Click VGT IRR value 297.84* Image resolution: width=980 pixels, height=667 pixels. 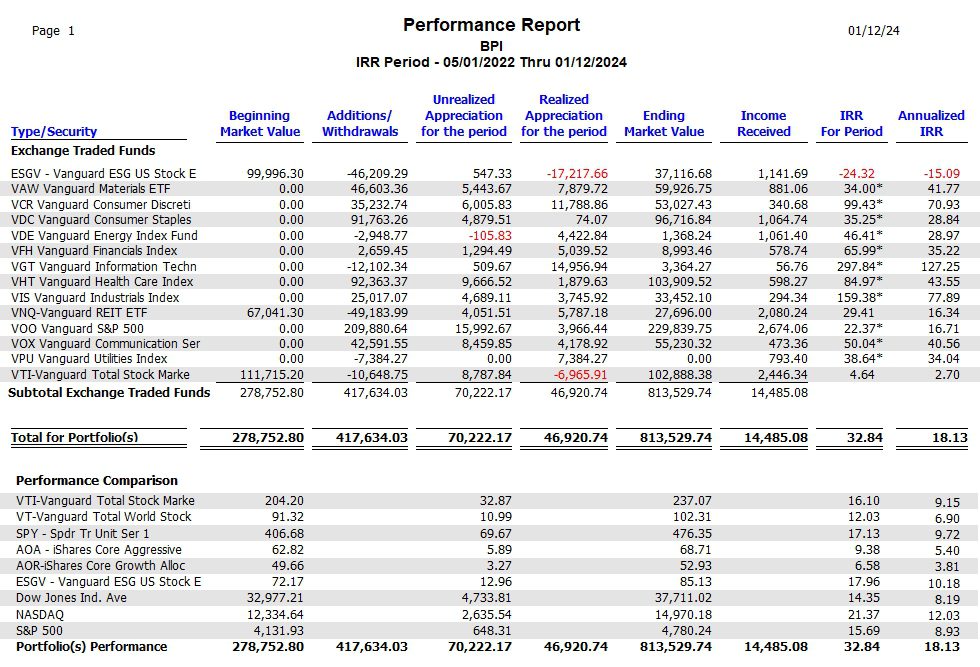pyautogui.click(x=860, y=266)
